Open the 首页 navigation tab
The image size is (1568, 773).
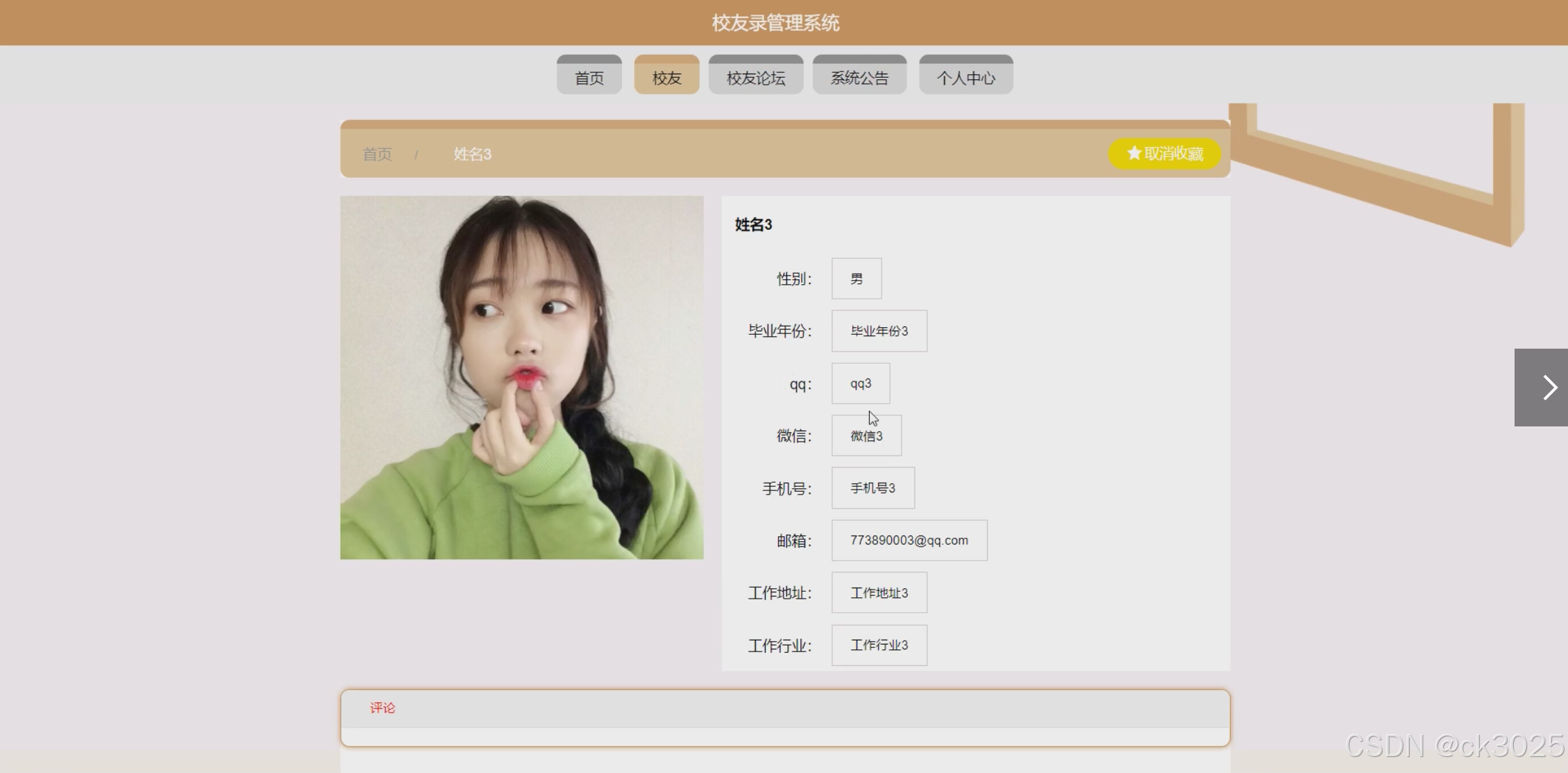click(x=589, y=74)
